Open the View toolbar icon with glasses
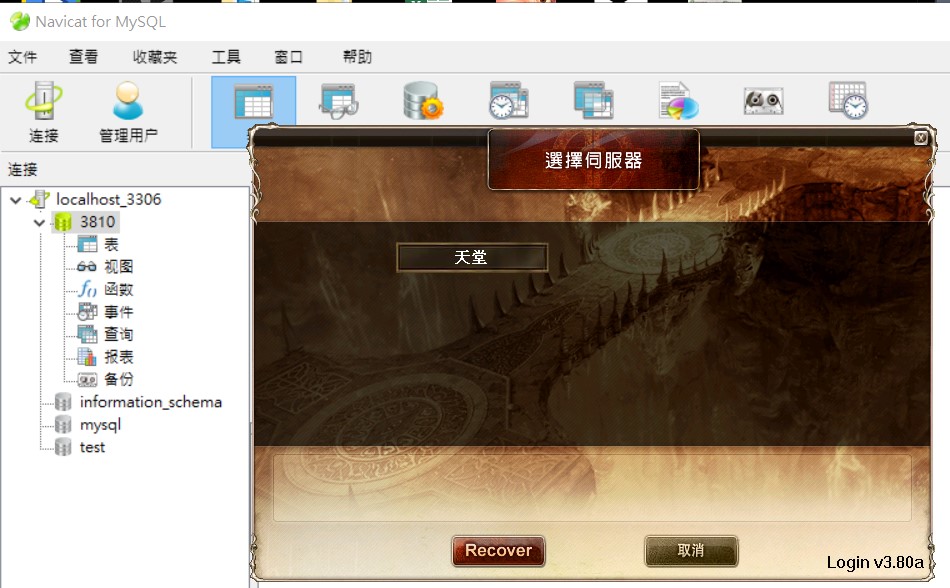Screen dimensions: 950x588 (339, 101)
